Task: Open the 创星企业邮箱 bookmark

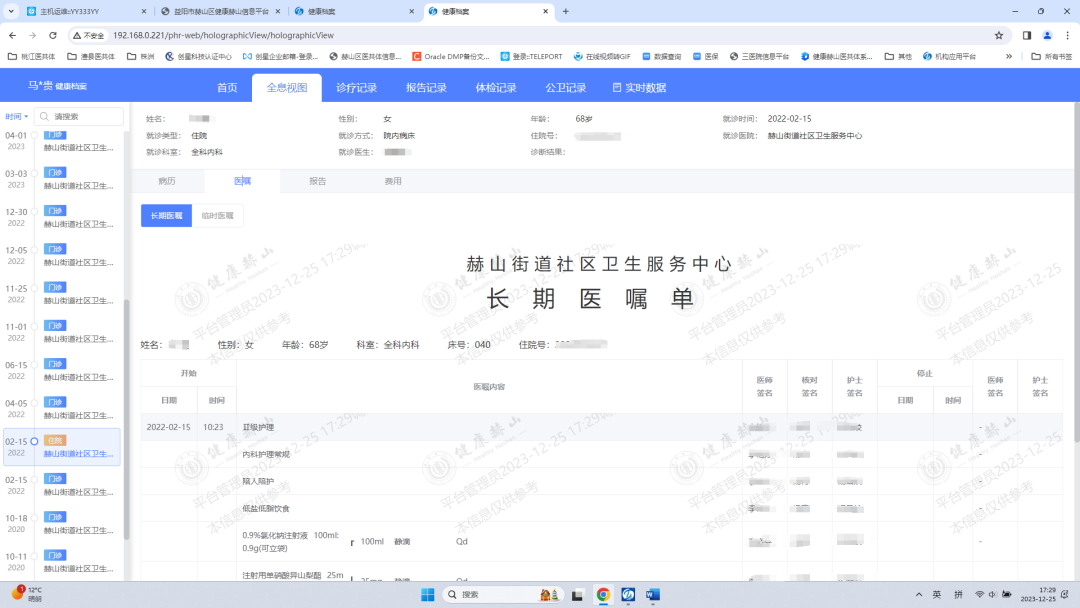Action: point(280,56)
